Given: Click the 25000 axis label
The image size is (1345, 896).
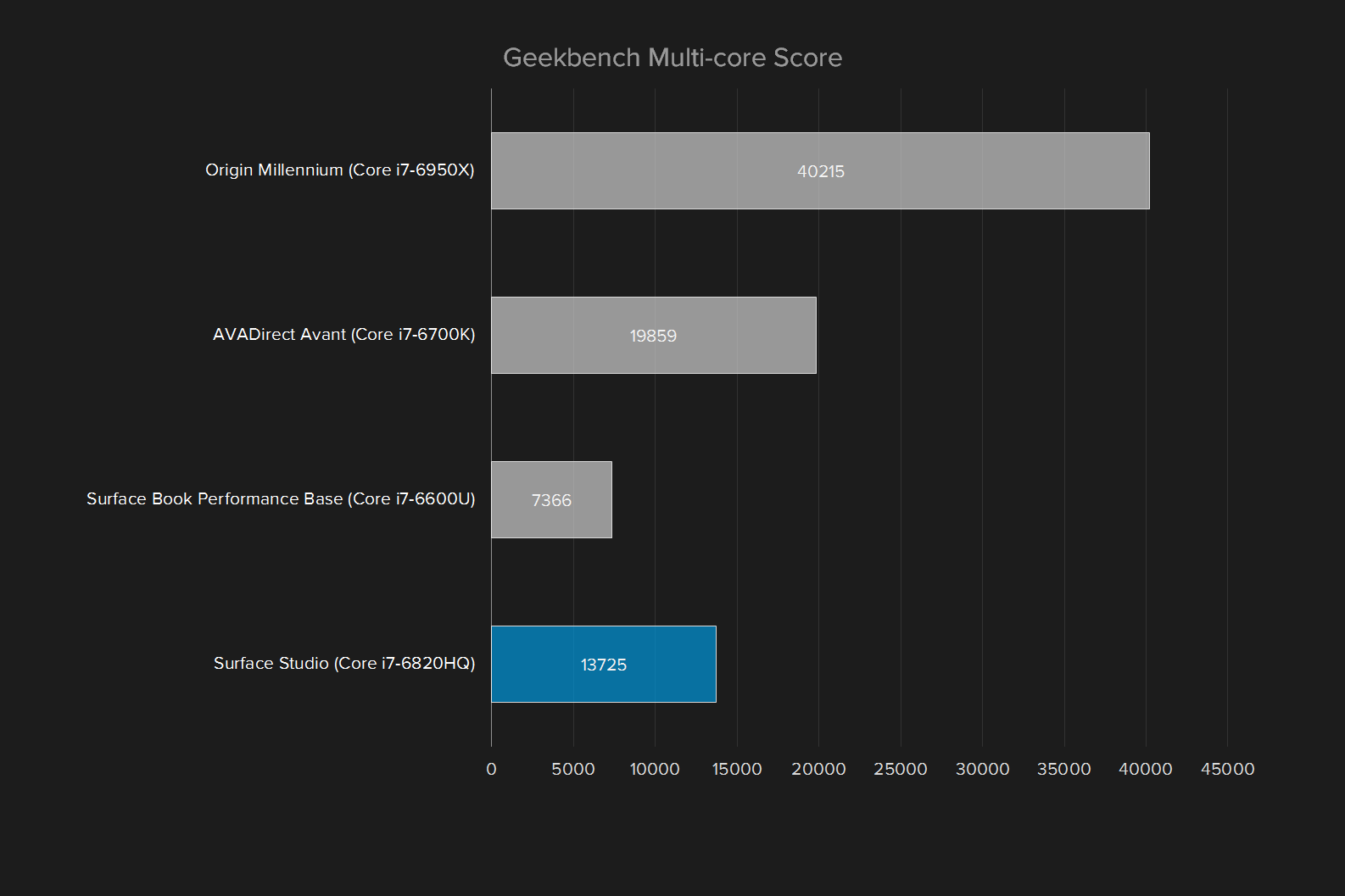Looking at the screenshot, I should pyautogui.click(x=901, y=769).
